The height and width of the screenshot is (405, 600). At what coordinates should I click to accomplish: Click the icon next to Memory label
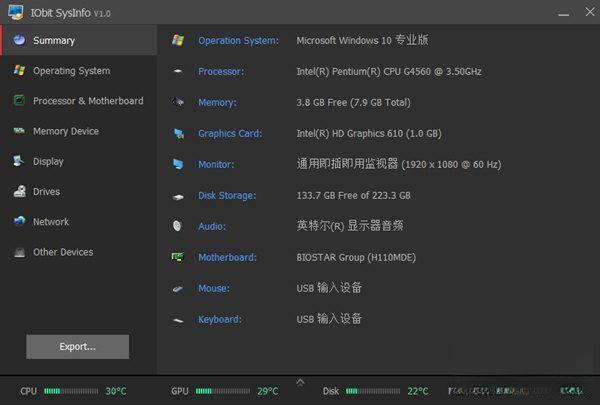tap(178, 102)
